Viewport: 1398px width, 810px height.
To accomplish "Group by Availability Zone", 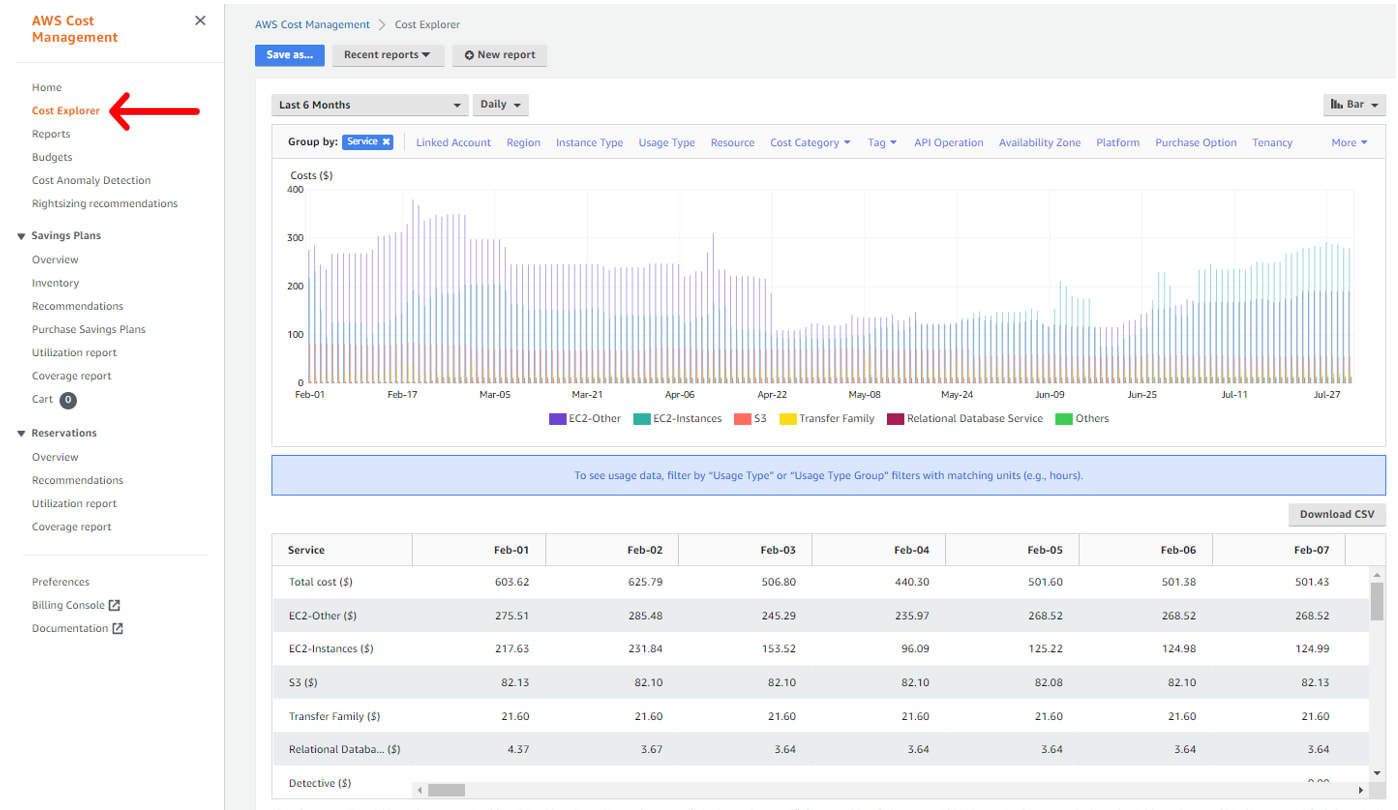I will click(1040, 143).
